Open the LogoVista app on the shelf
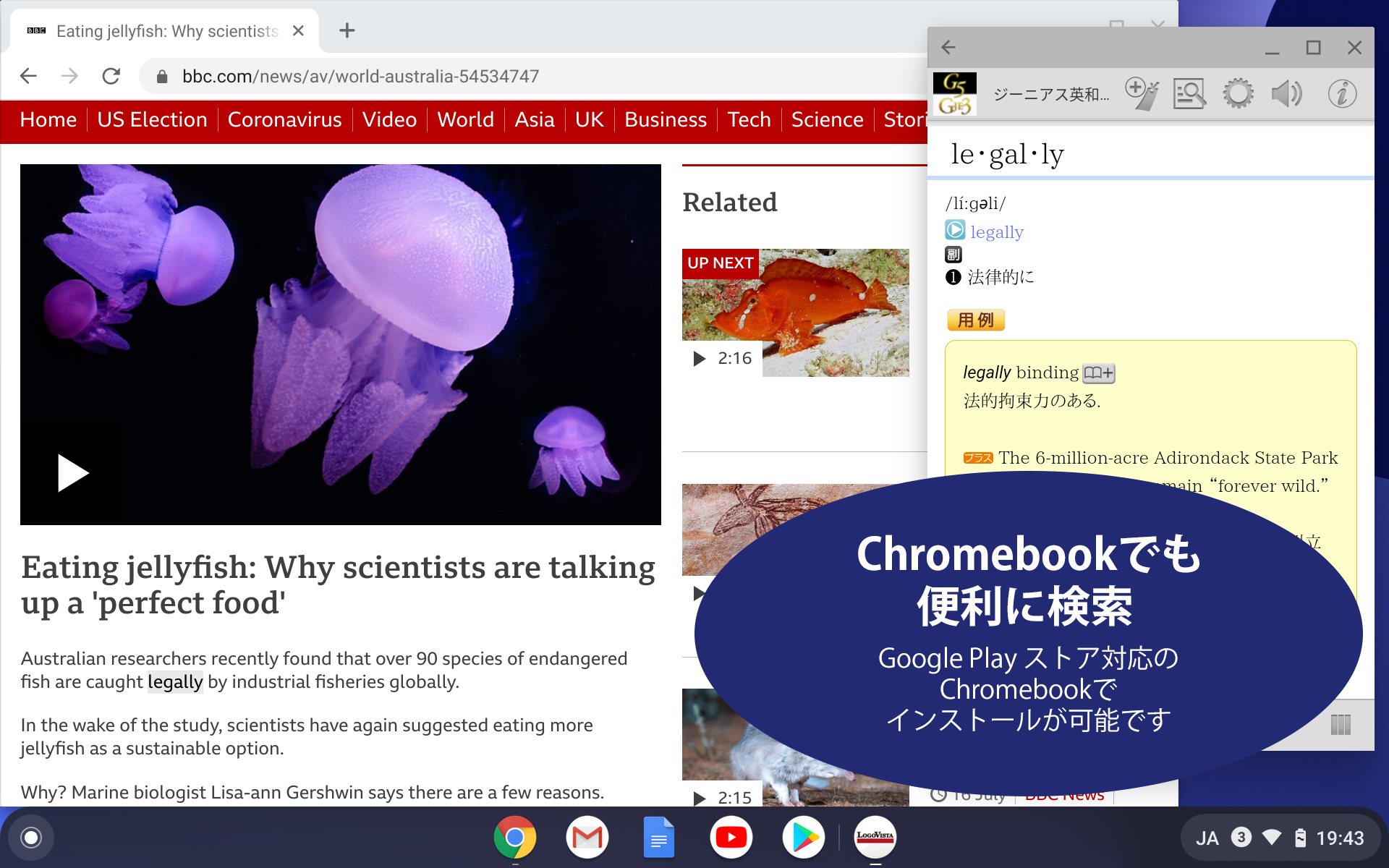The height and width of the screenshot is (868, 1389). click(875, 838)
